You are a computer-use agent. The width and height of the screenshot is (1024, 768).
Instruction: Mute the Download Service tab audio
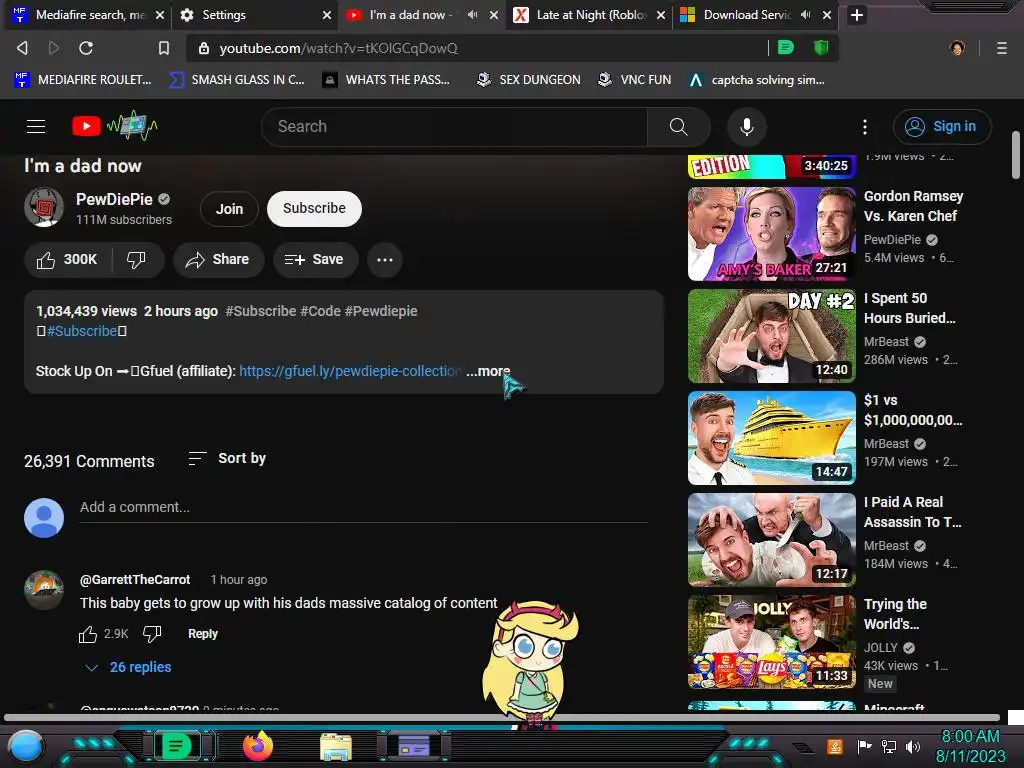tap(805, 14)
